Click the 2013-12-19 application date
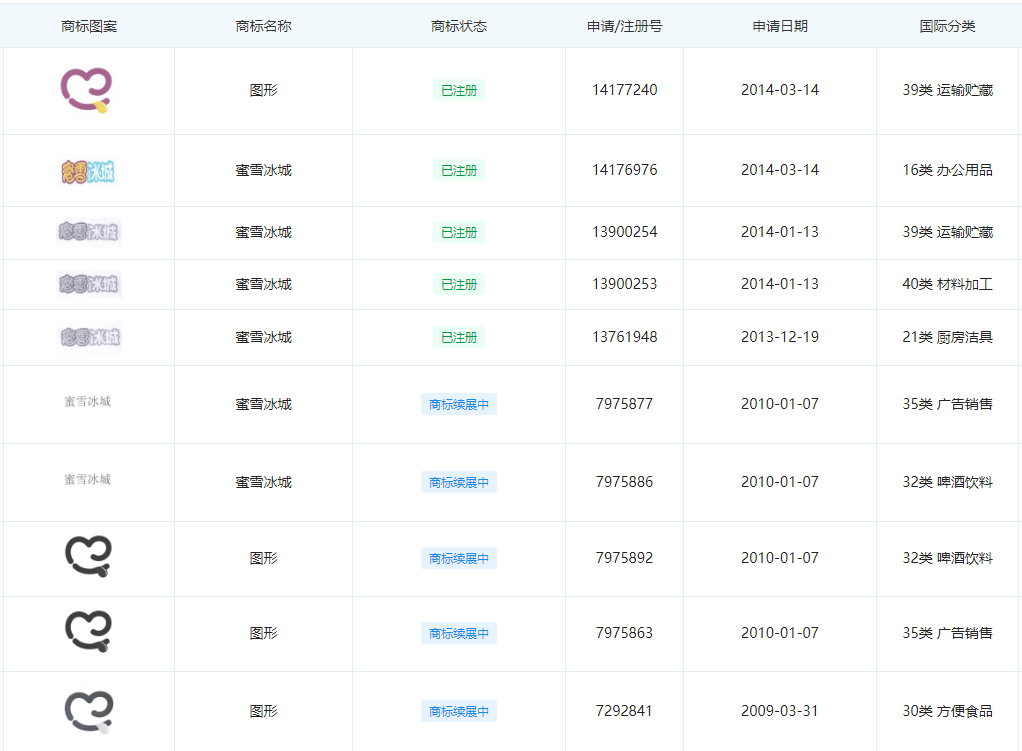The width and height of the screenshot is (1022, 751). pyautogui.click(x=780, y=337)
